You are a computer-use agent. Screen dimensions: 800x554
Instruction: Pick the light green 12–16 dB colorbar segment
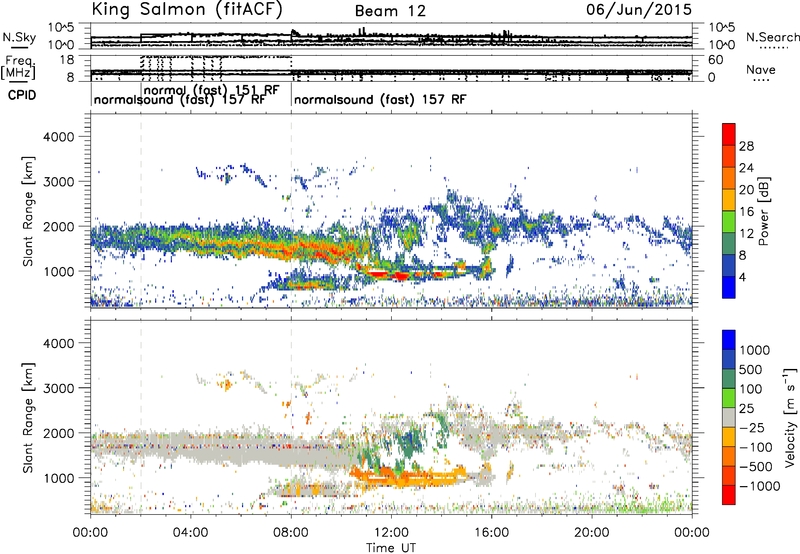point(729,221)
